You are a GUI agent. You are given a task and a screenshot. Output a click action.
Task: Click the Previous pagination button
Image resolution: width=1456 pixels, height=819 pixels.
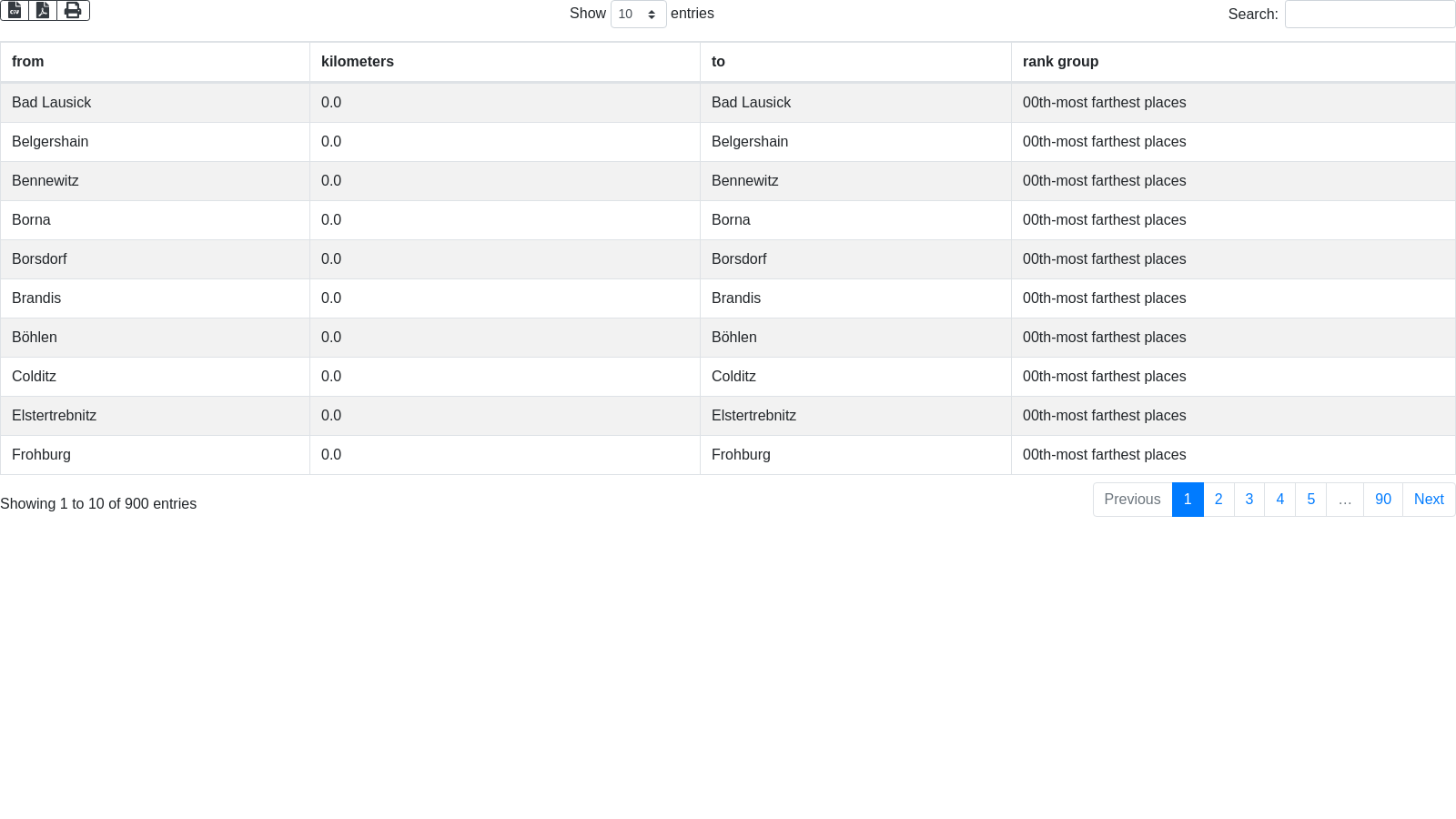point(1132,500)
